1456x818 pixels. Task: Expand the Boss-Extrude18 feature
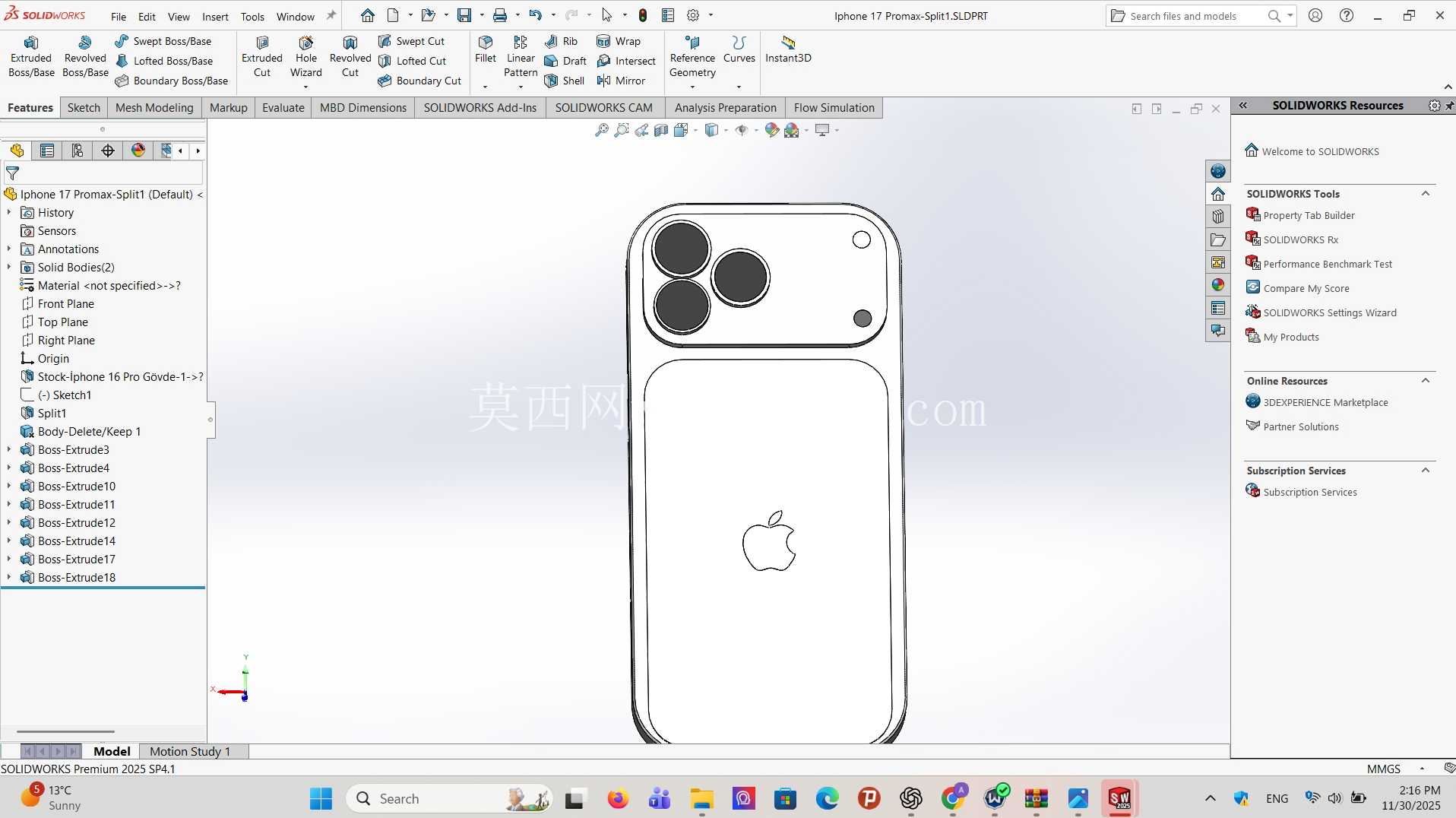(x=9, y=578)
